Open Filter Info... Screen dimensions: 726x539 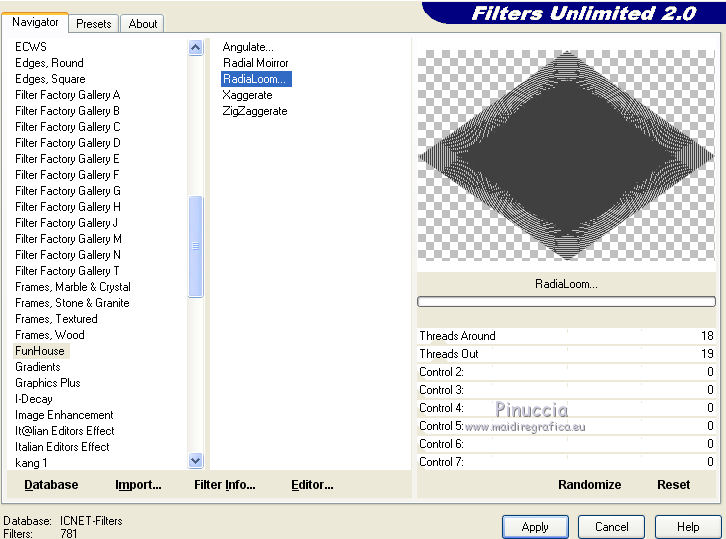coord(225,485)
